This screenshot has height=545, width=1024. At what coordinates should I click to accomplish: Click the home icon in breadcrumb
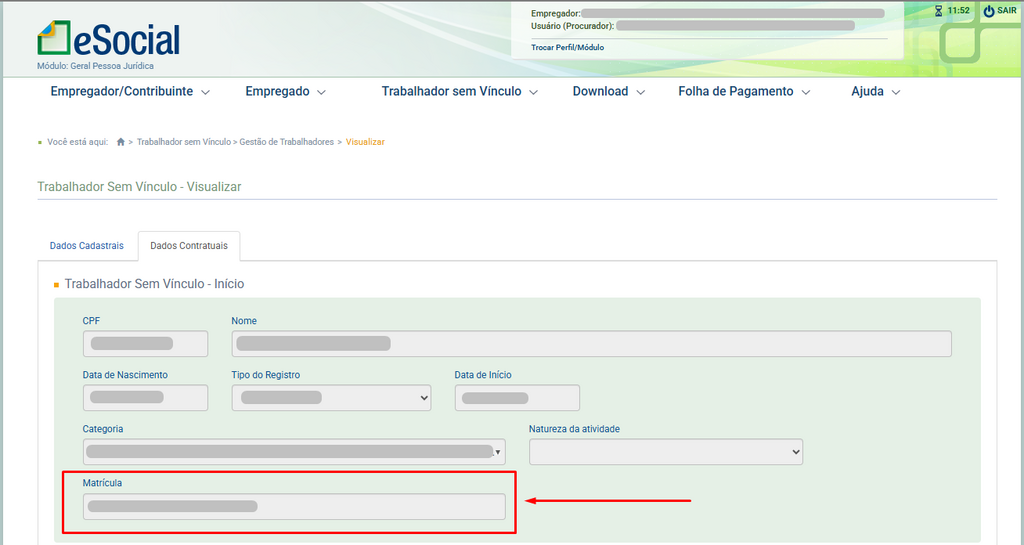click(121, 142)
